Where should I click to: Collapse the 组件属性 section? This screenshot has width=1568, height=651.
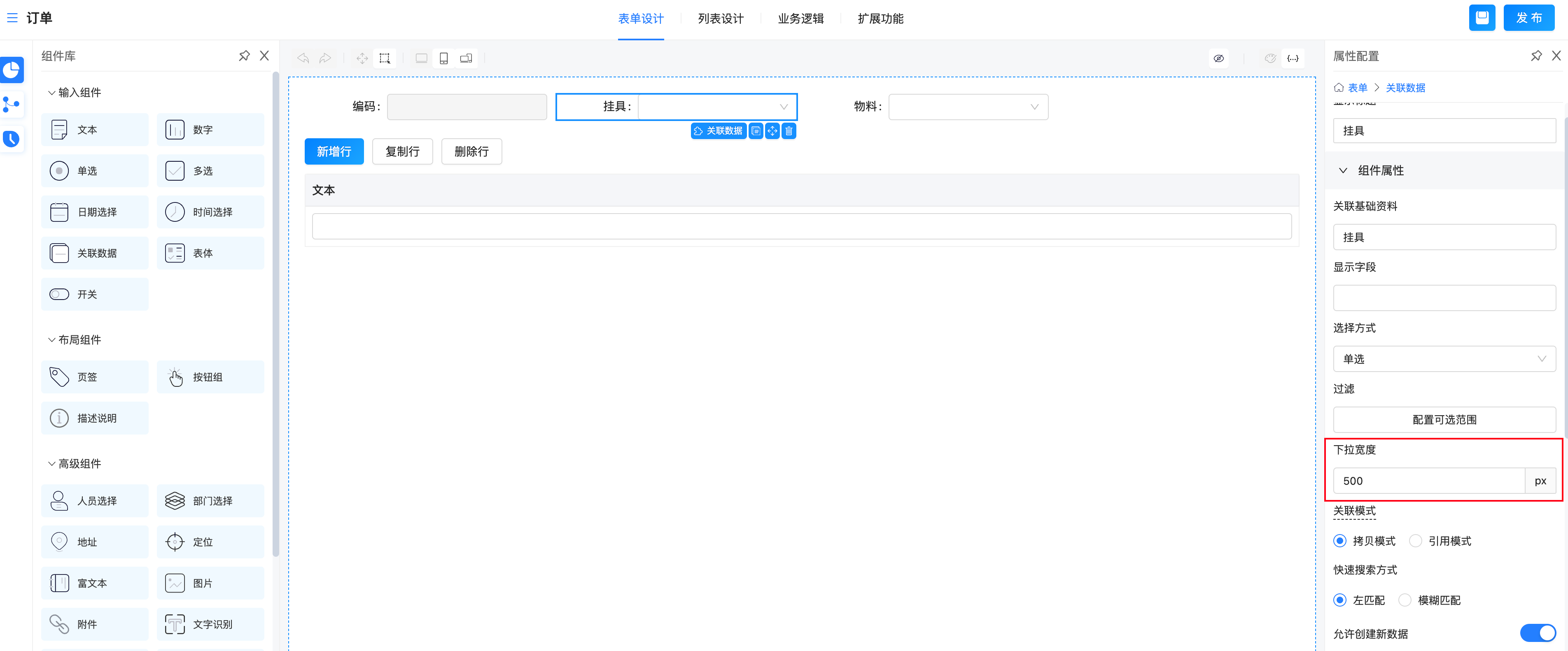click(1343, 171)
